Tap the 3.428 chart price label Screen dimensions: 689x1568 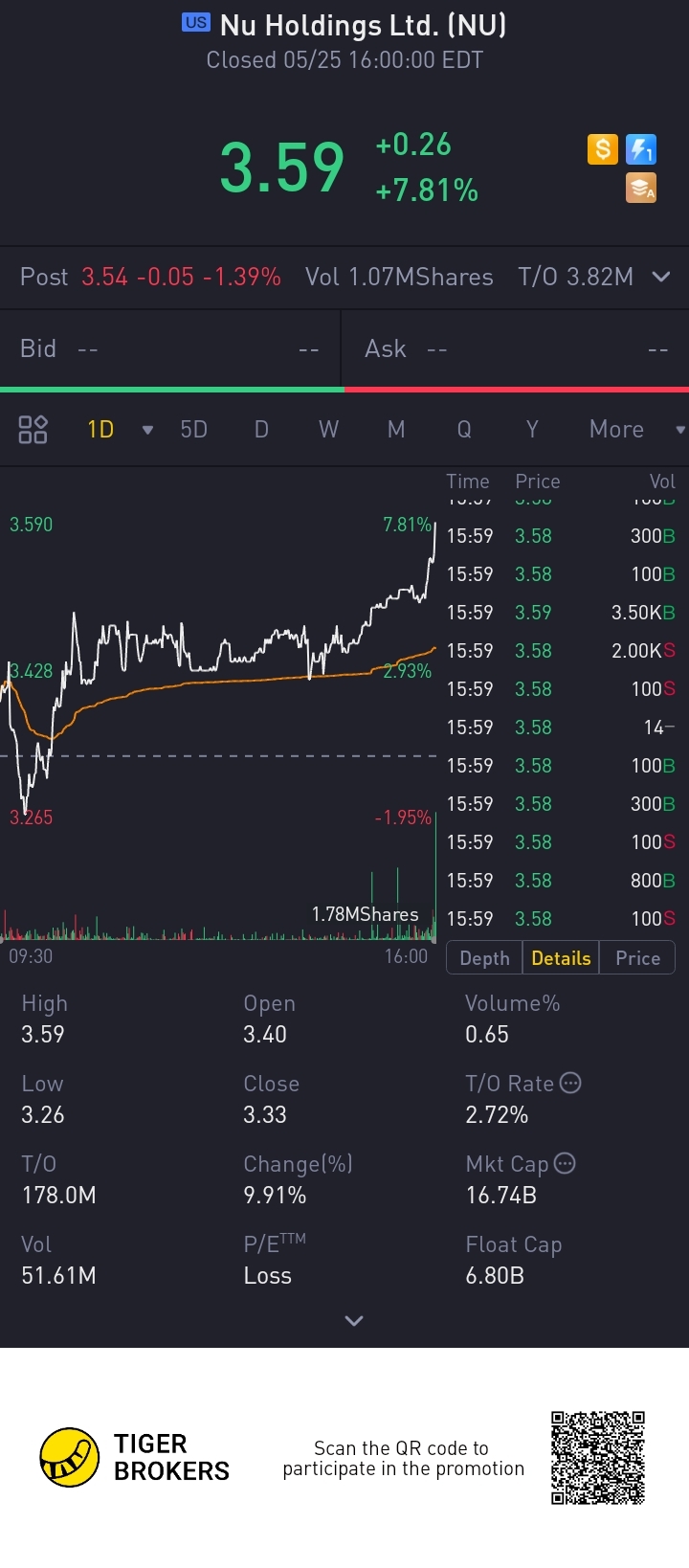click(31, 671)
